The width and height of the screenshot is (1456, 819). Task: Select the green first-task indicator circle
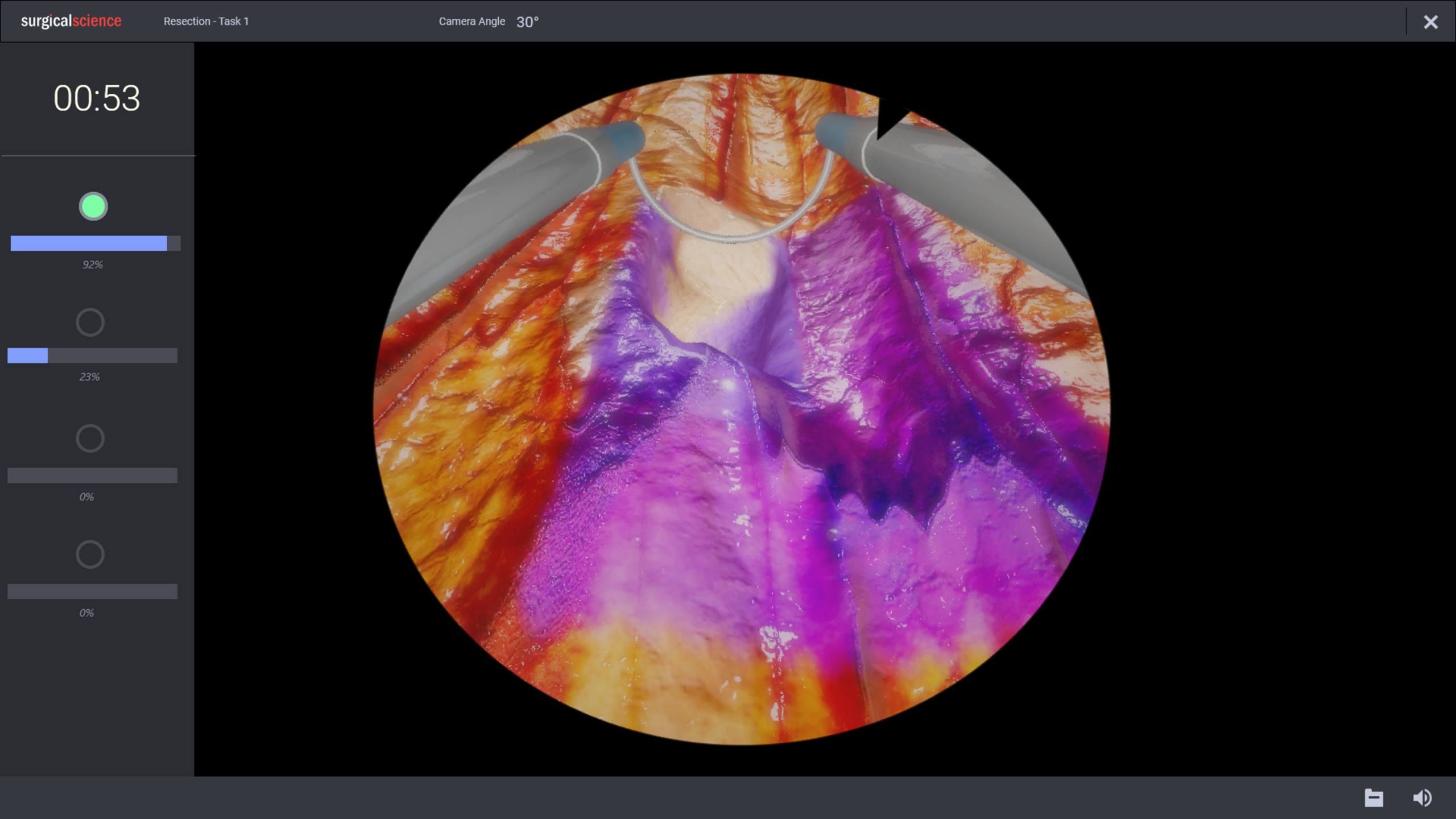point(93,206)
